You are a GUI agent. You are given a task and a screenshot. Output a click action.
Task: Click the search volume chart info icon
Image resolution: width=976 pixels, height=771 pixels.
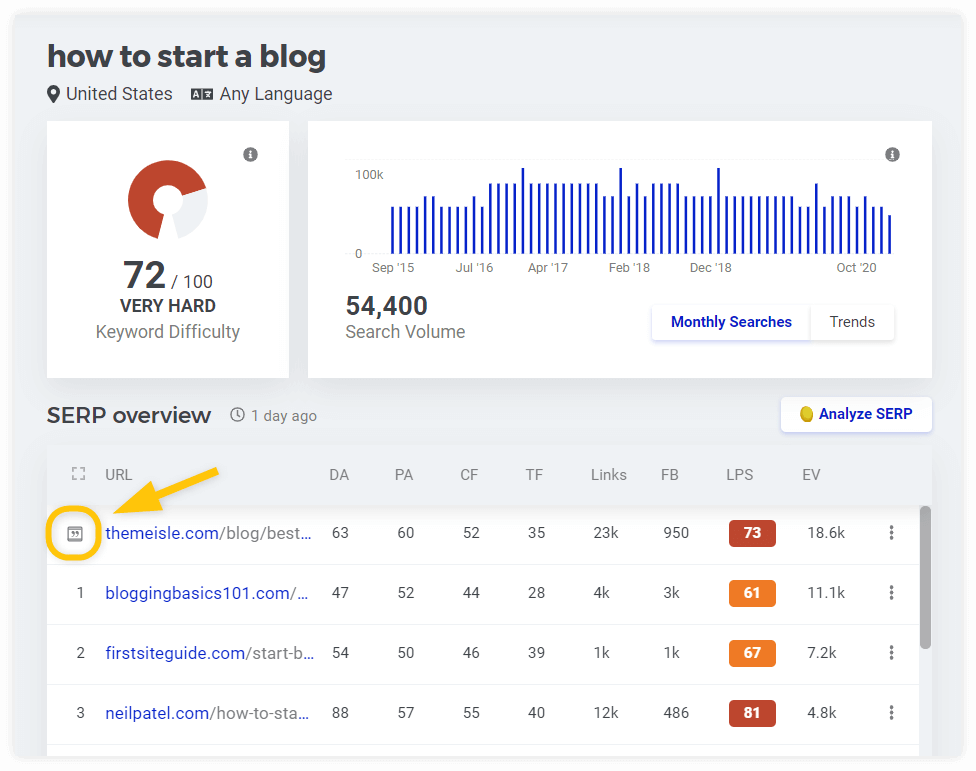[x=892, y=154]
